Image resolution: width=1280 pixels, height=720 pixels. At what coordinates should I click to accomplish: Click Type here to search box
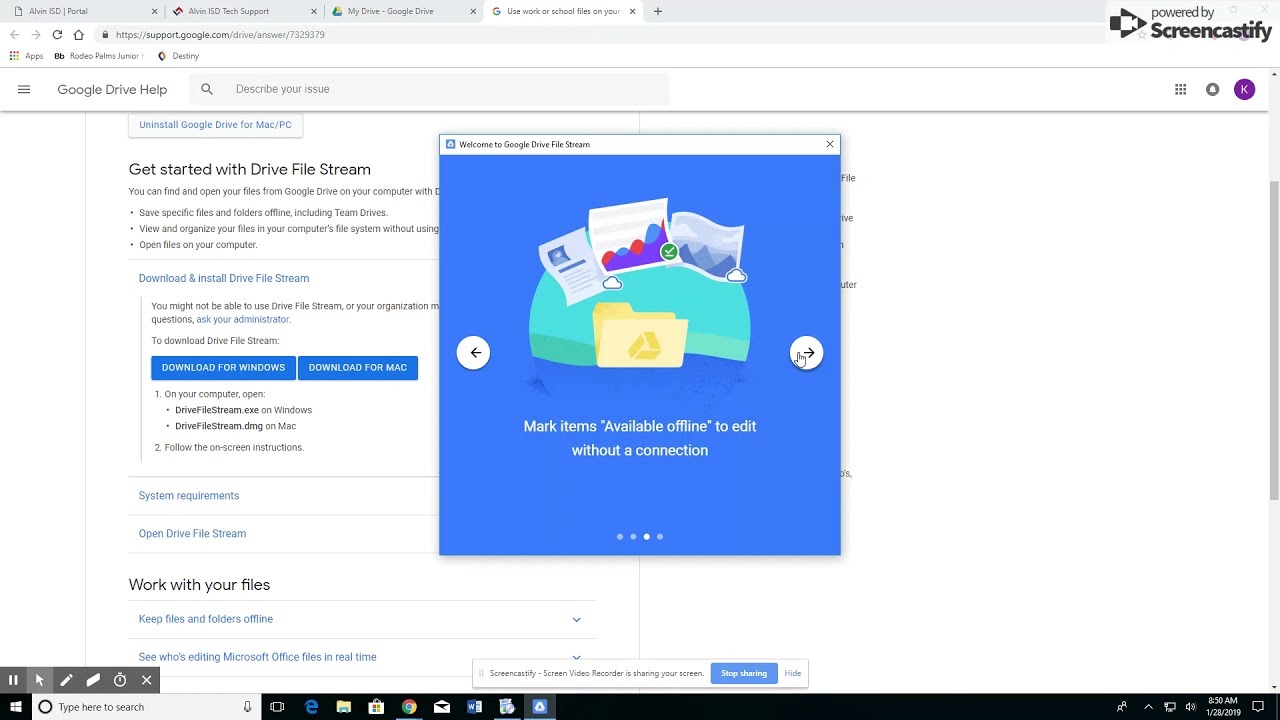[147, 707]
